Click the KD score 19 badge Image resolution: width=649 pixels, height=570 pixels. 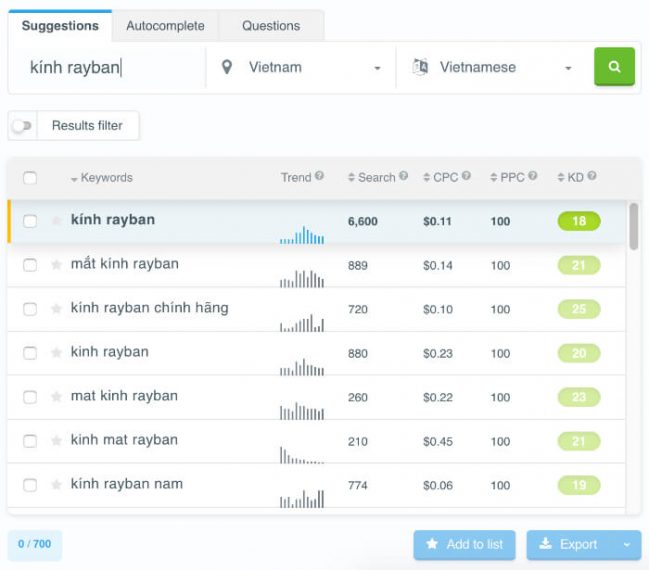click(579, 485)
